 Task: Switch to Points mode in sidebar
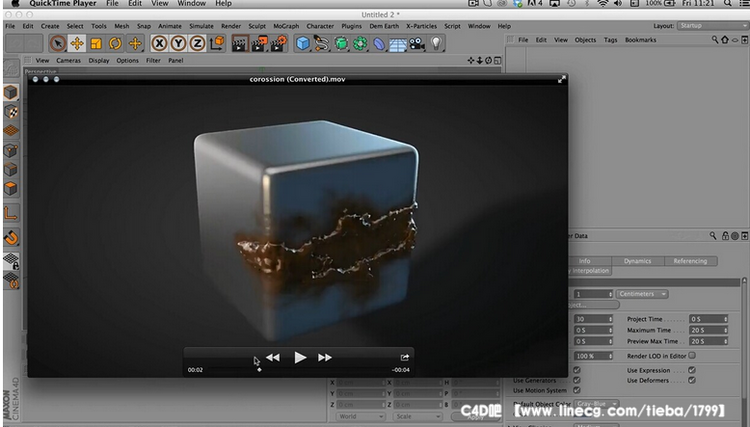point(11,150)
